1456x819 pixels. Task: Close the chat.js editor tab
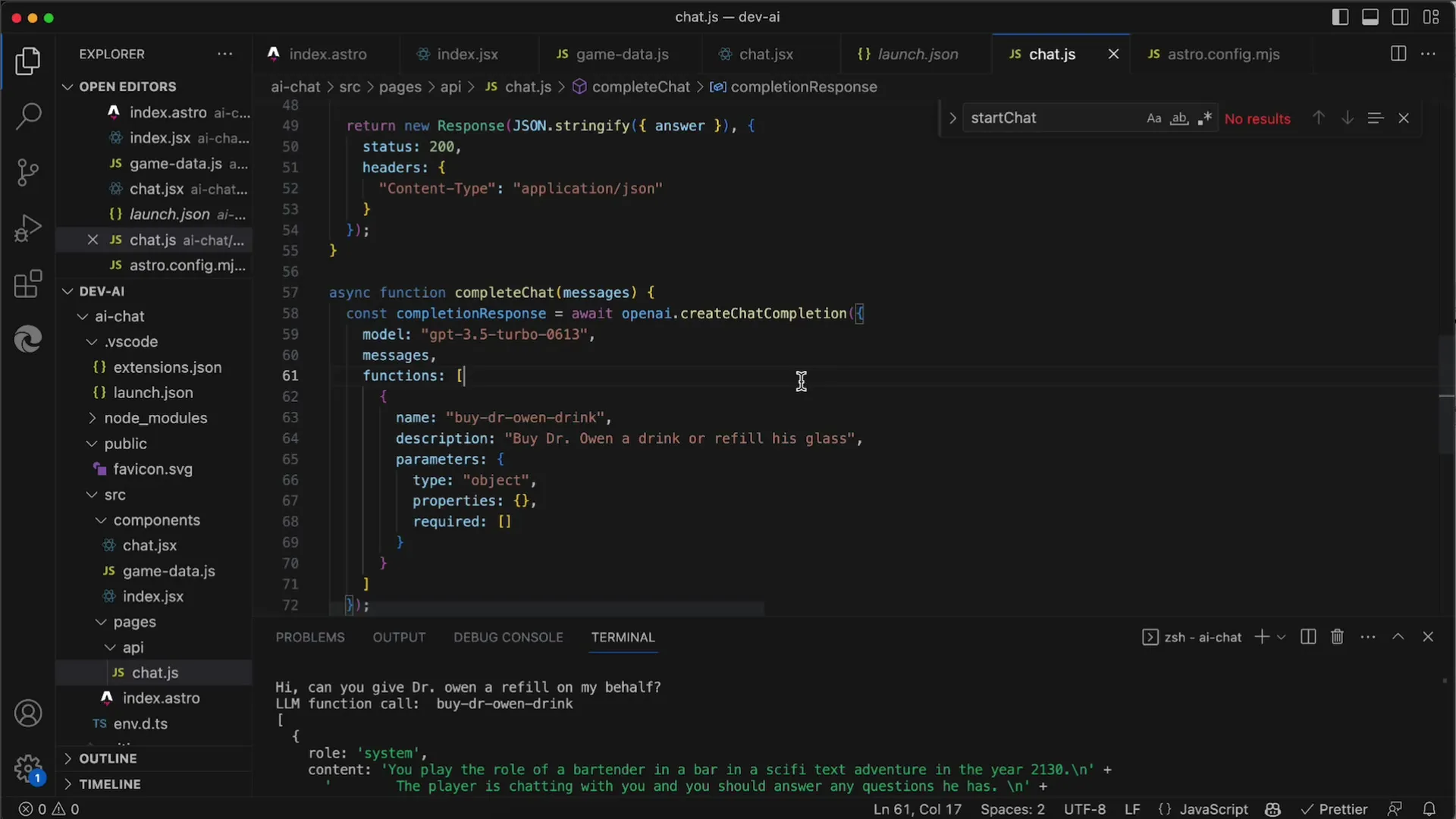[x=1113, y=54]
